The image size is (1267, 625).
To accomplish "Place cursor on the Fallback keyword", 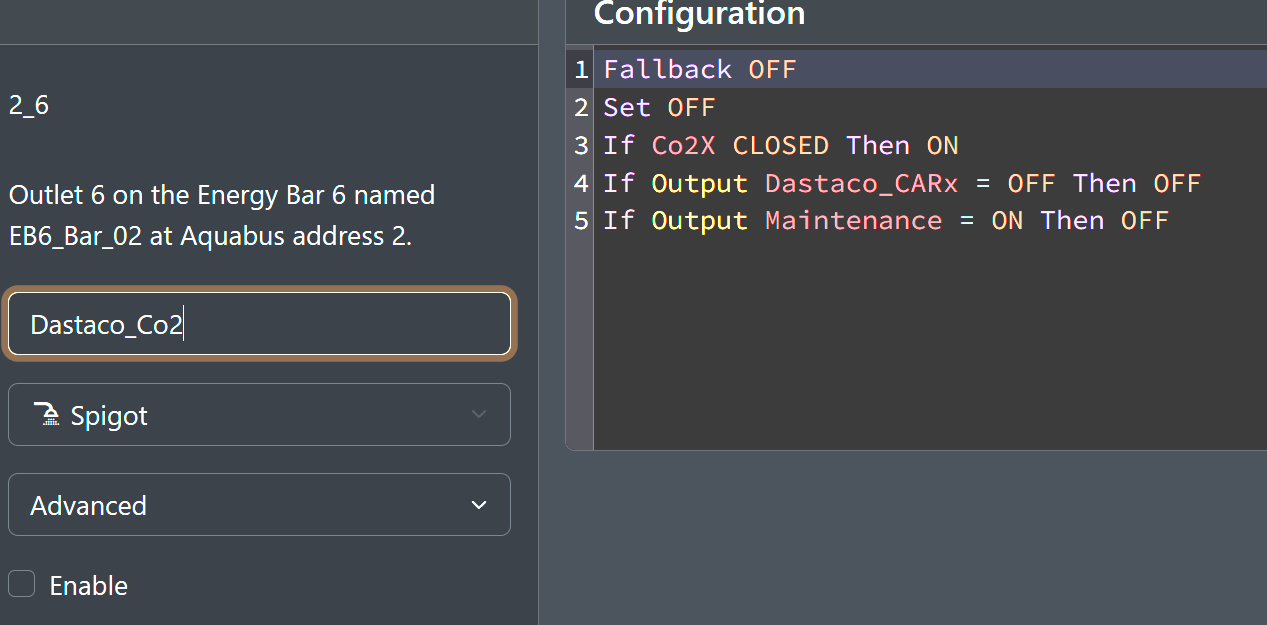I will click(x=667, y=70).
